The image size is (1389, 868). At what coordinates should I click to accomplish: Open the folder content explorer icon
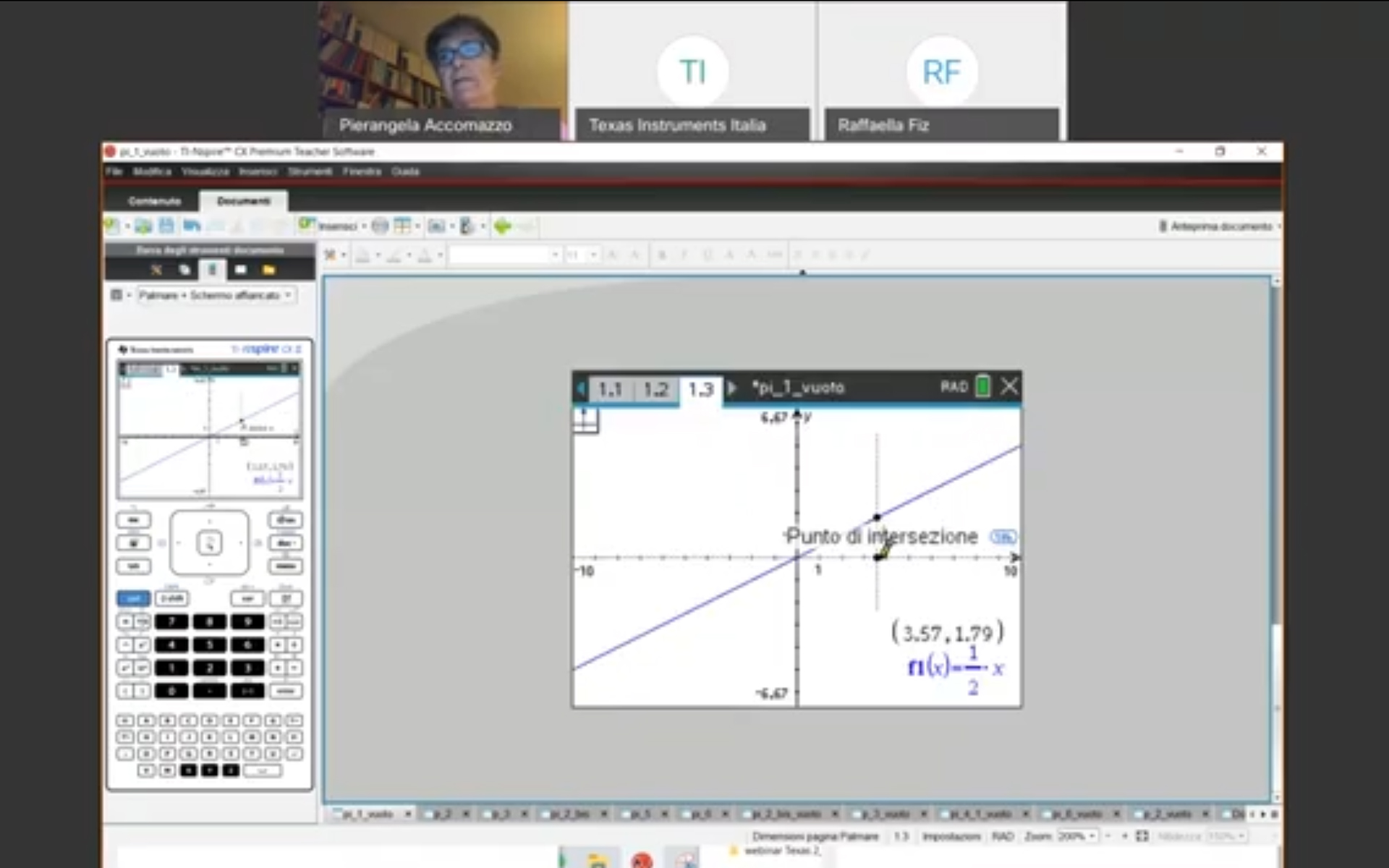tap(269, 270)
